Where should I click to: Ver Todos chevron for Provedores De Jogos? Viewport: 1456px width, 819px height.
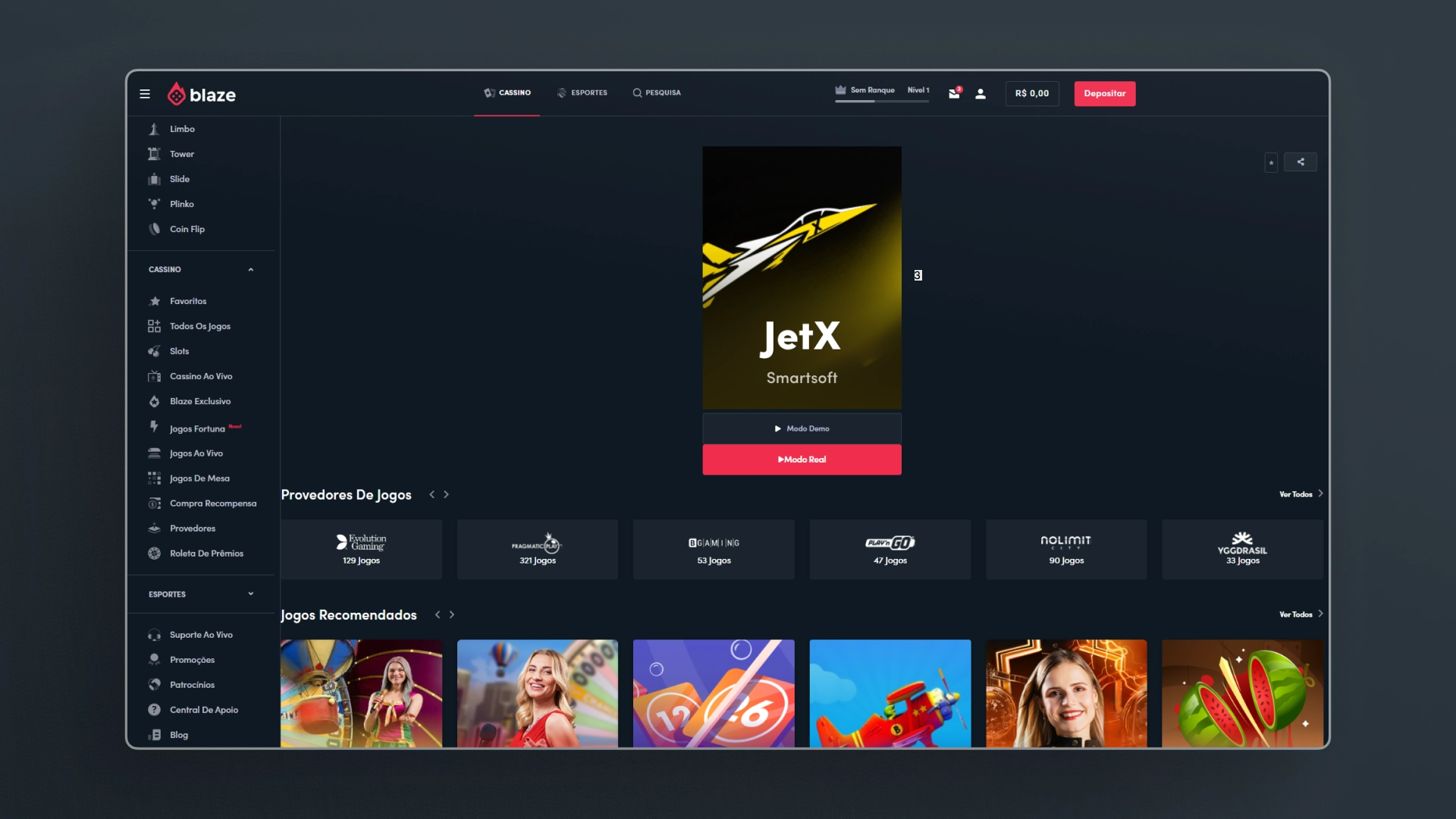(1320, 494)
